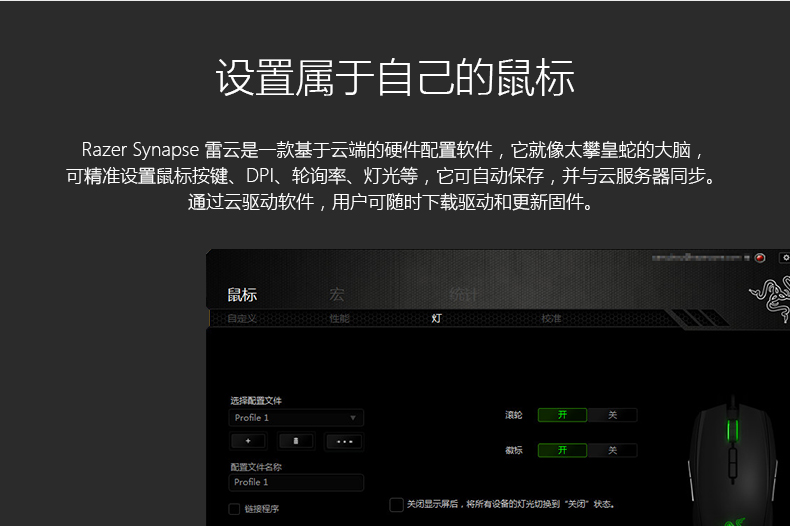The width and height of the screenshot is (790, 526).
Task: Click the add profile plus icon
Action: pyautogui.click(x=248, y=441)
